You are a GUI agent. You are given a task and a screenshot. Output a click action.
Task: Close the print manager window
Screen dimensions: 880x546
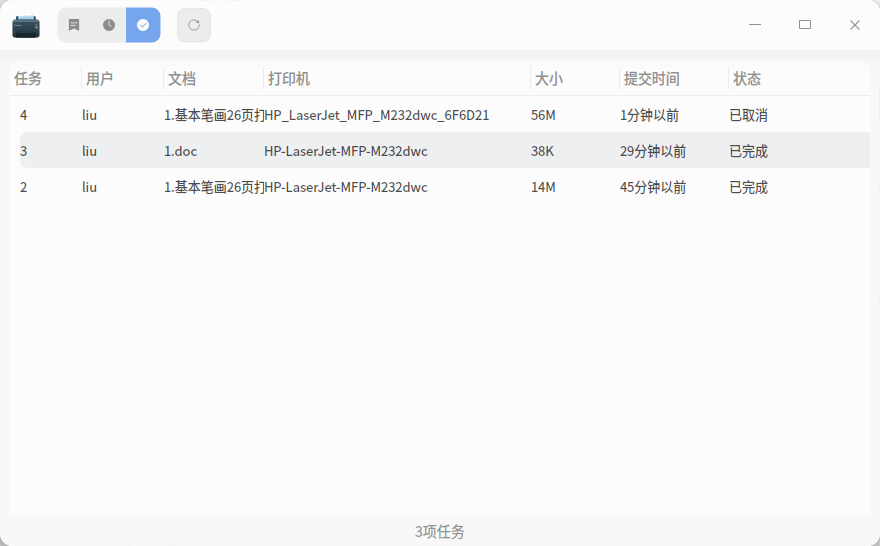855,25
